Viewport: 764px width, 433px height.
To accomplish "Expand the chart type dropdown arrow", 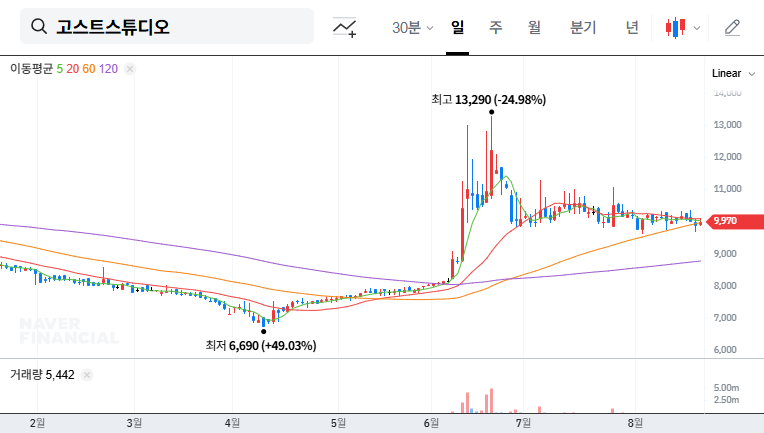I will [x=697, y=28].
